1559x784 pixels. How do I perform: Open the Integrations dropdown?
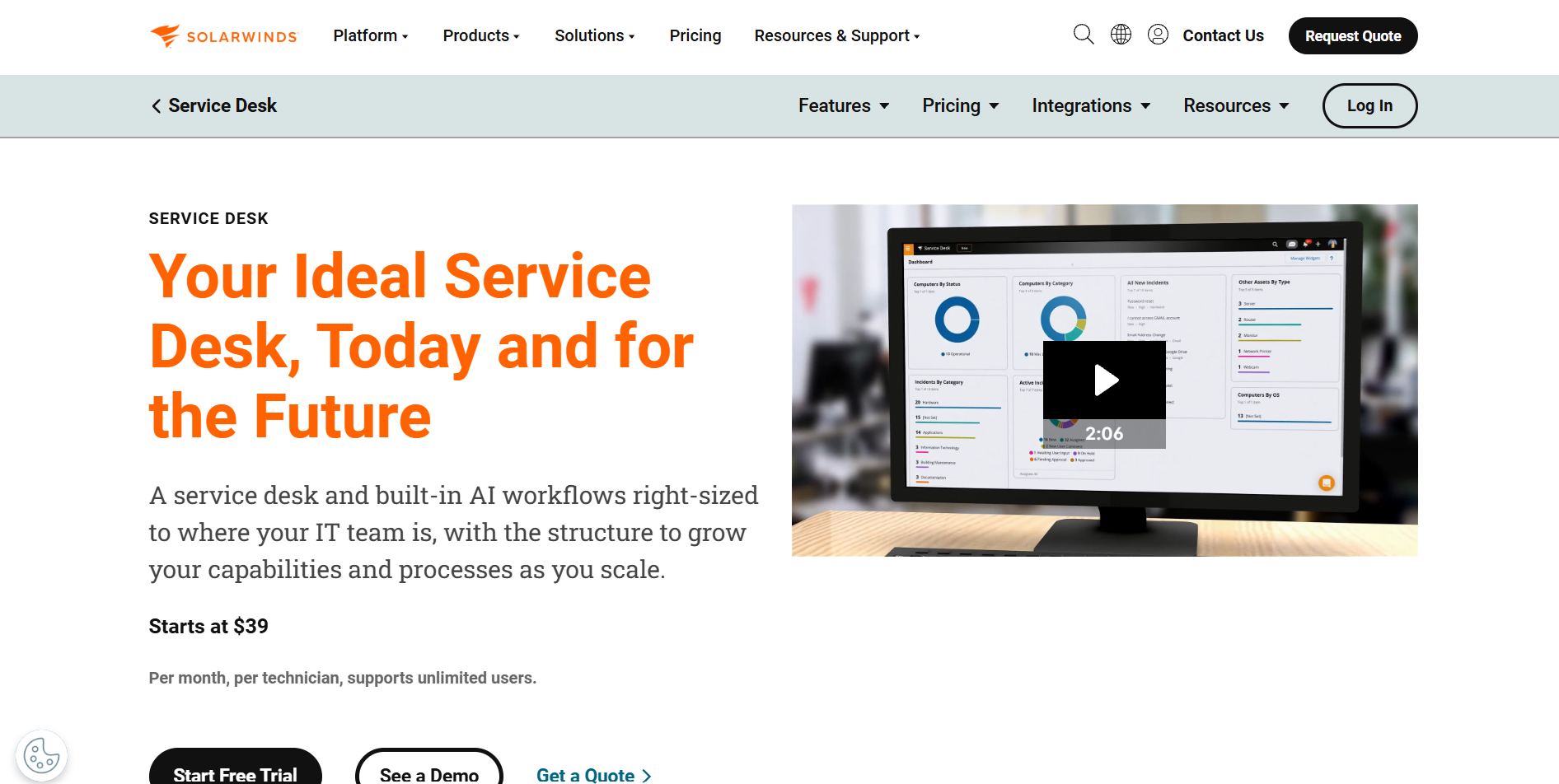(1091, 105)
